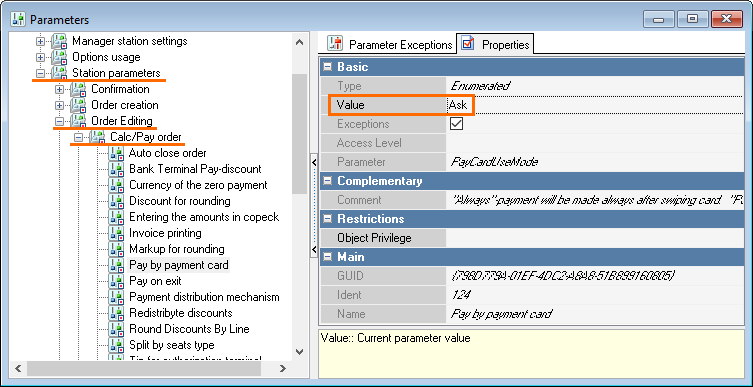
Task: Select the Payment distribution mechanism item
Action: [204, 297]
